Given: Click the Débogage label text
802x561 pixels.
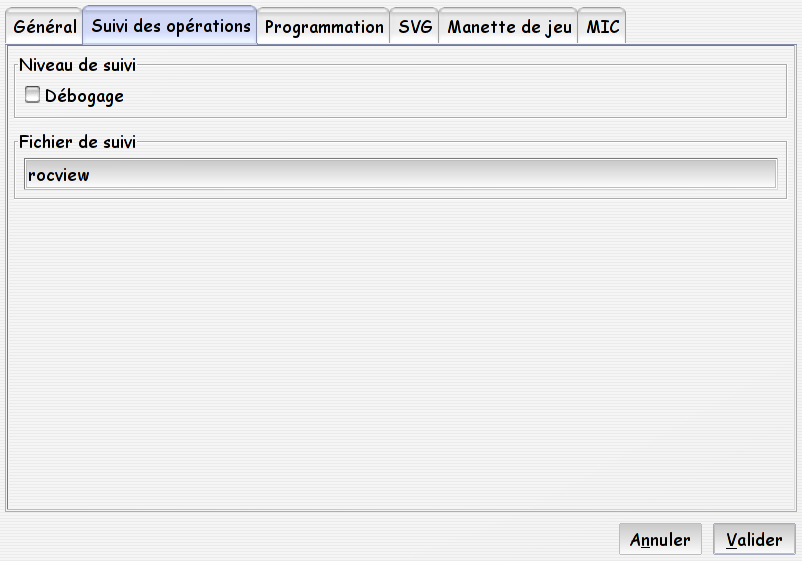Looking at the screenshot, I should tap(84, 96).
